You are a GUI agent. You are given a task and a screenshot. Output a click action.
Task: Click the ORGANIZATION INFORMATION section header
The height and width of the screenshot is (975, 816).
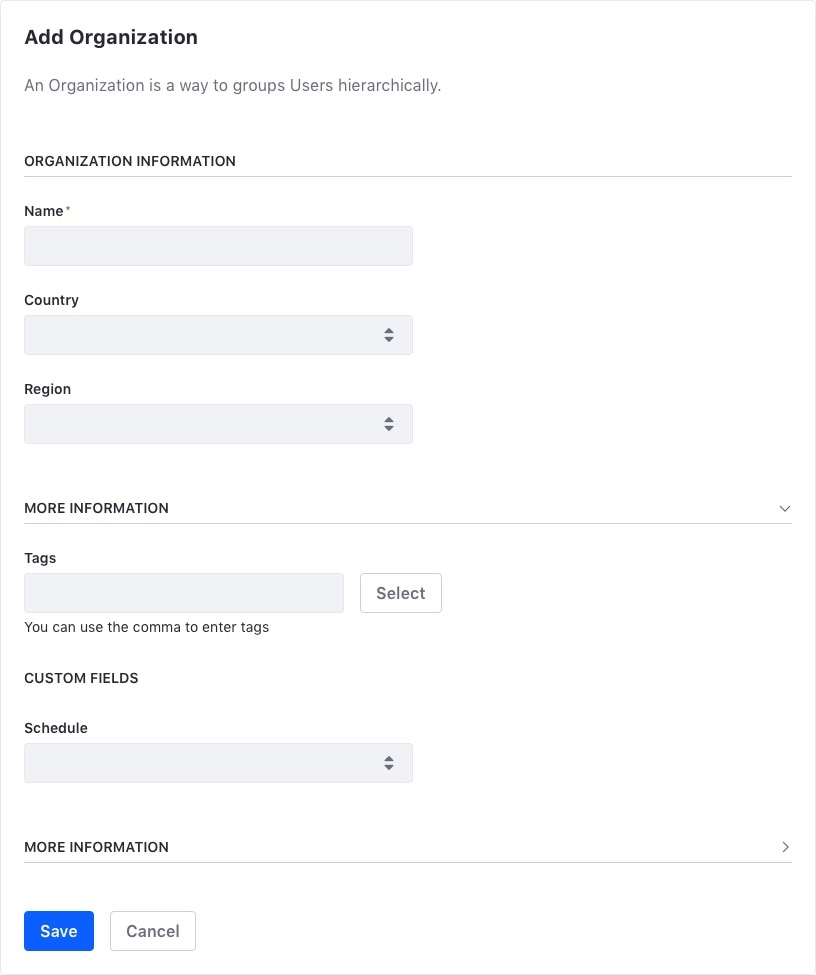tap(130, 161)
